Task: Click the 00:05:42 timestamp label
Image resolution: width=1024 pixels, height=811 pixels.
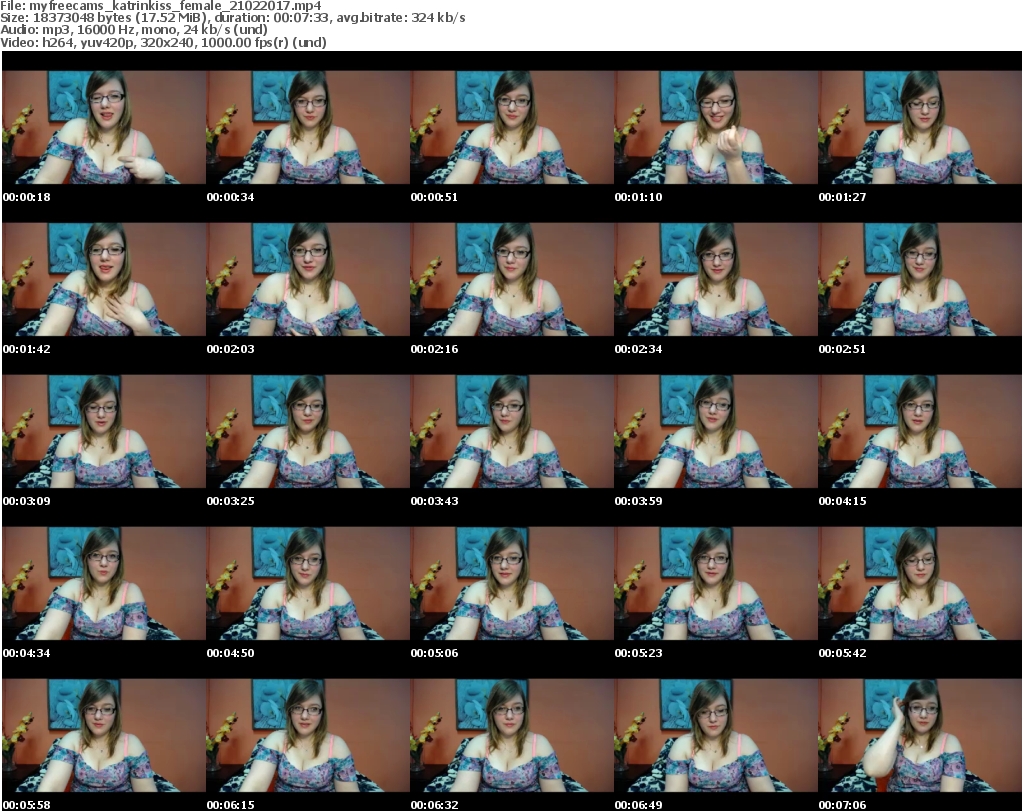Action: (842, 653)
